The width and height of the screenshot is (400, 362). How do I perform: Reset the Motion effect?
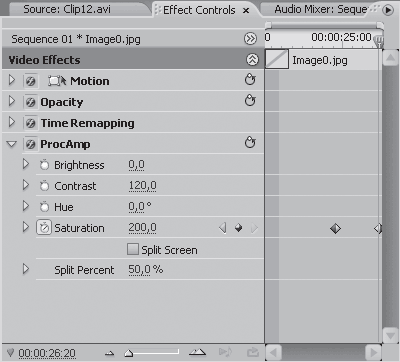(x=250, y=80)
